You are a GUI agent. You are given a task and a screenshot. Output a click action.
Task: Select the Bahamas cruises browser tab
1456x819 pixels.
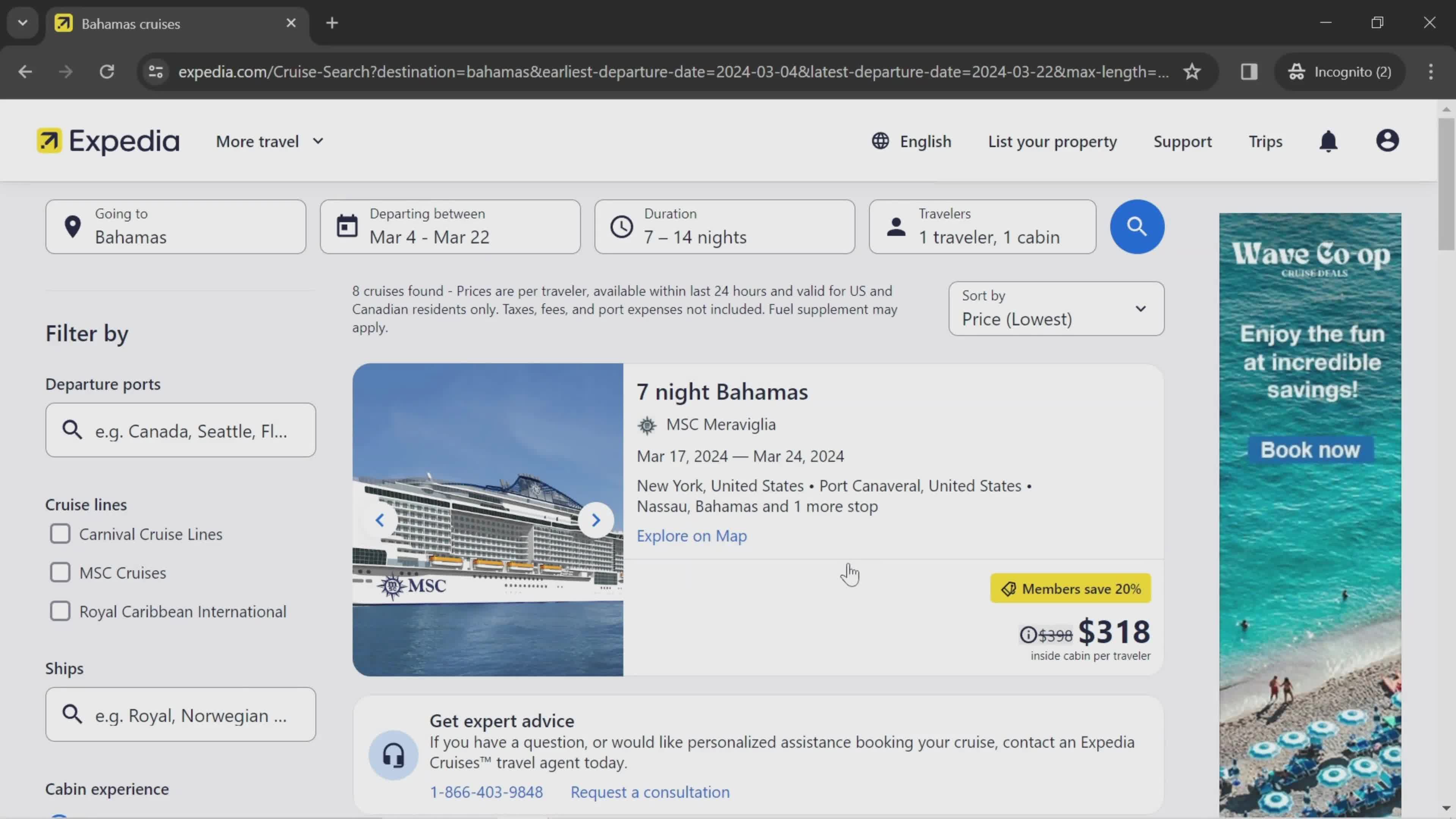(x=177, y=24)
